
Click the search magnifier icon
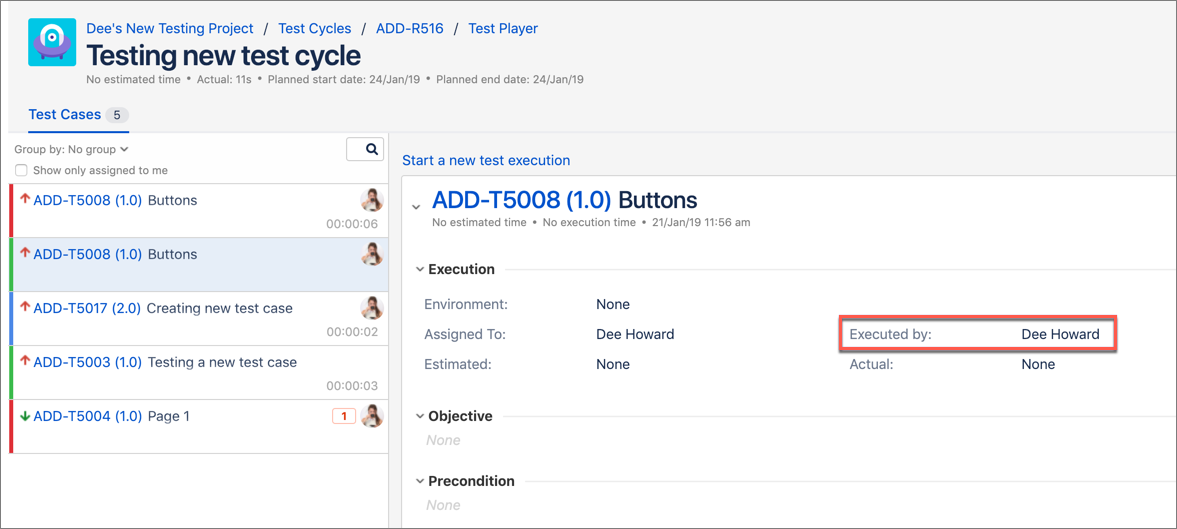pyautogui.click(x=371, y=149)
